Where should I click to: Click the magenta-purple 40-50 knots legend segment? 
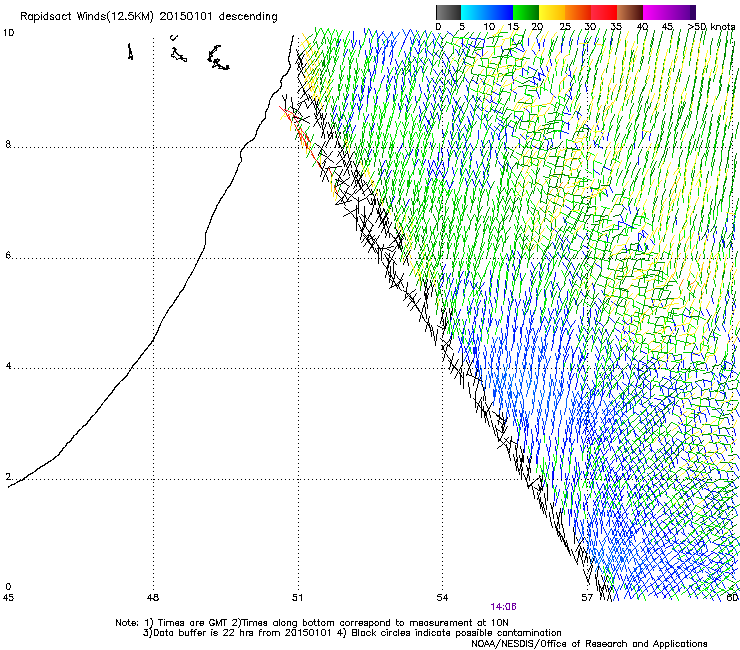[x=669, y=12]
